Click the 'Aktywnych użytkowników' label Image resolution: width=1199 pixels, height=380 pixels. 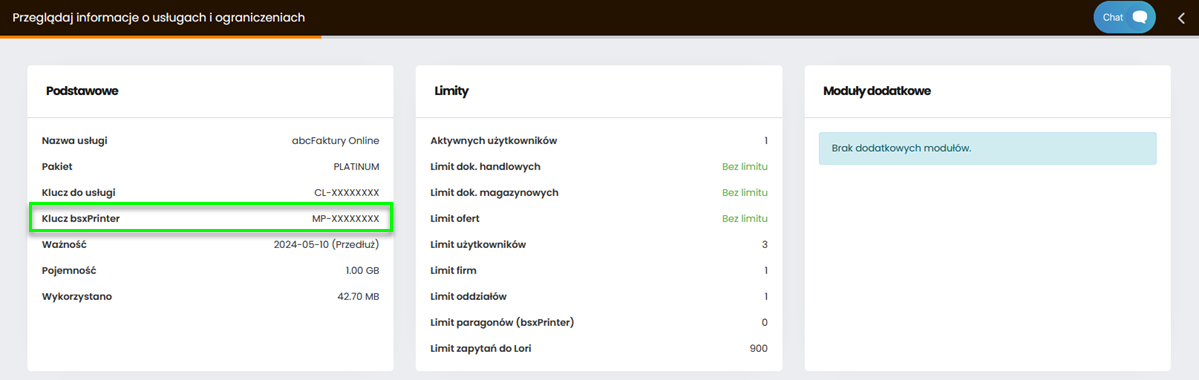494,141
